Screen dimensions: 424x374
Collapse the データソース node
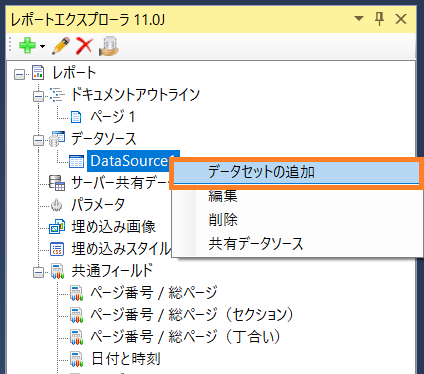38,140
